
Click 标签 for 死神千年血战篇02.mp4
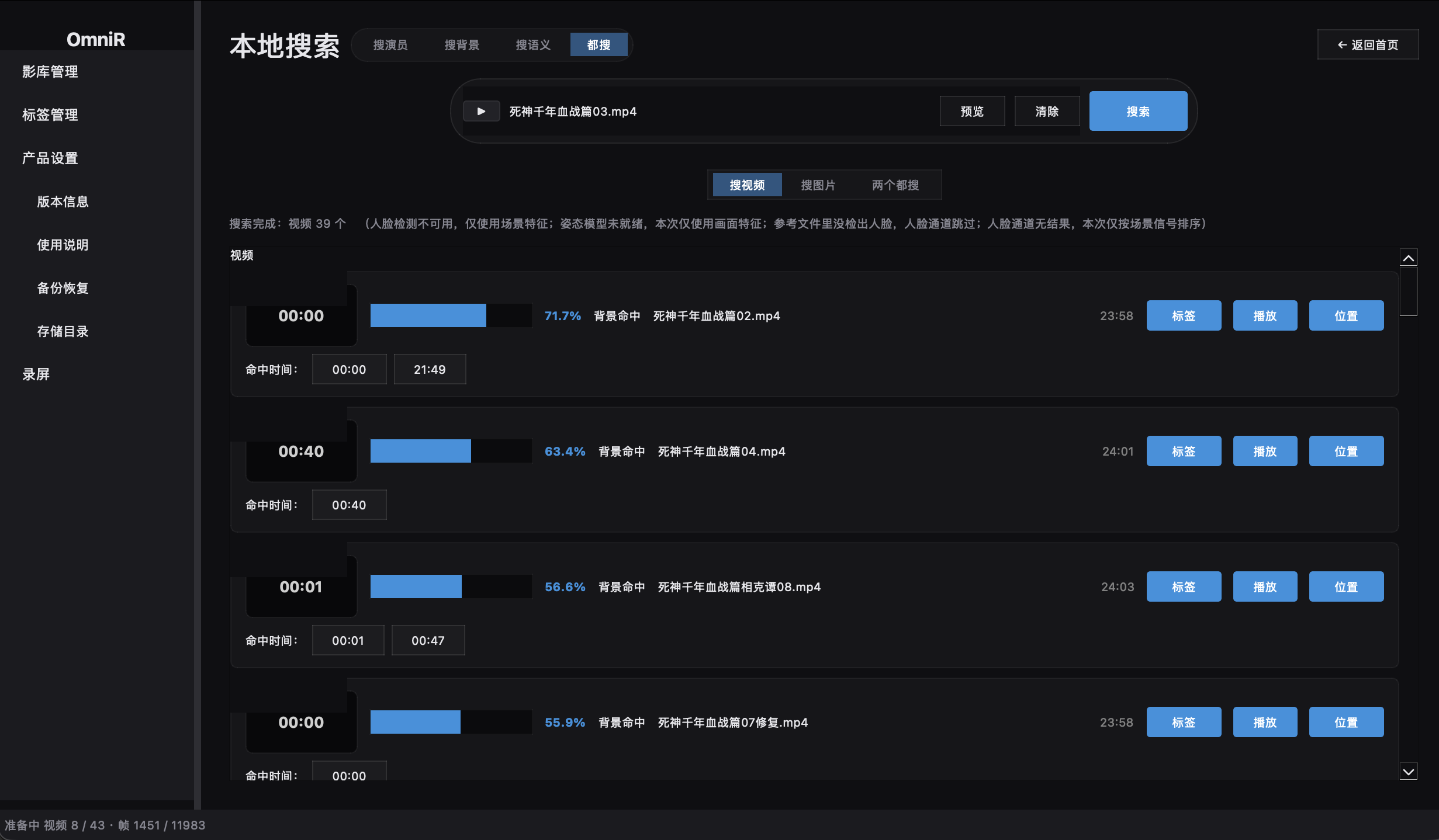[1184, 315]
